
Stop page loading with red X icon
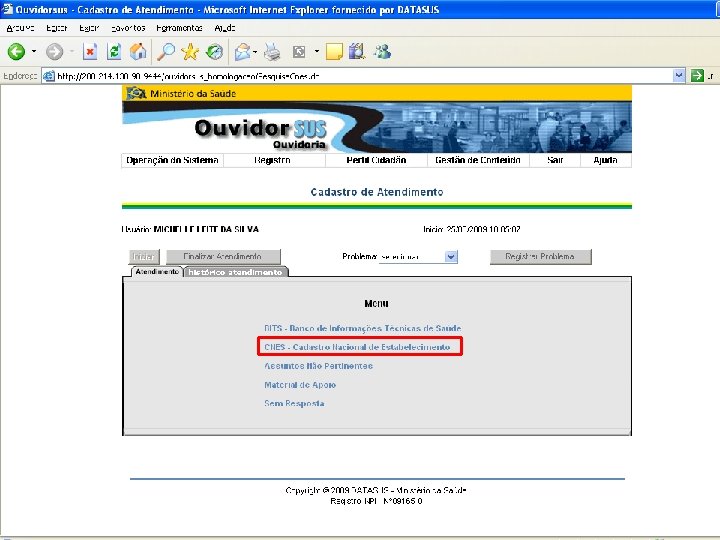[90, 51]
